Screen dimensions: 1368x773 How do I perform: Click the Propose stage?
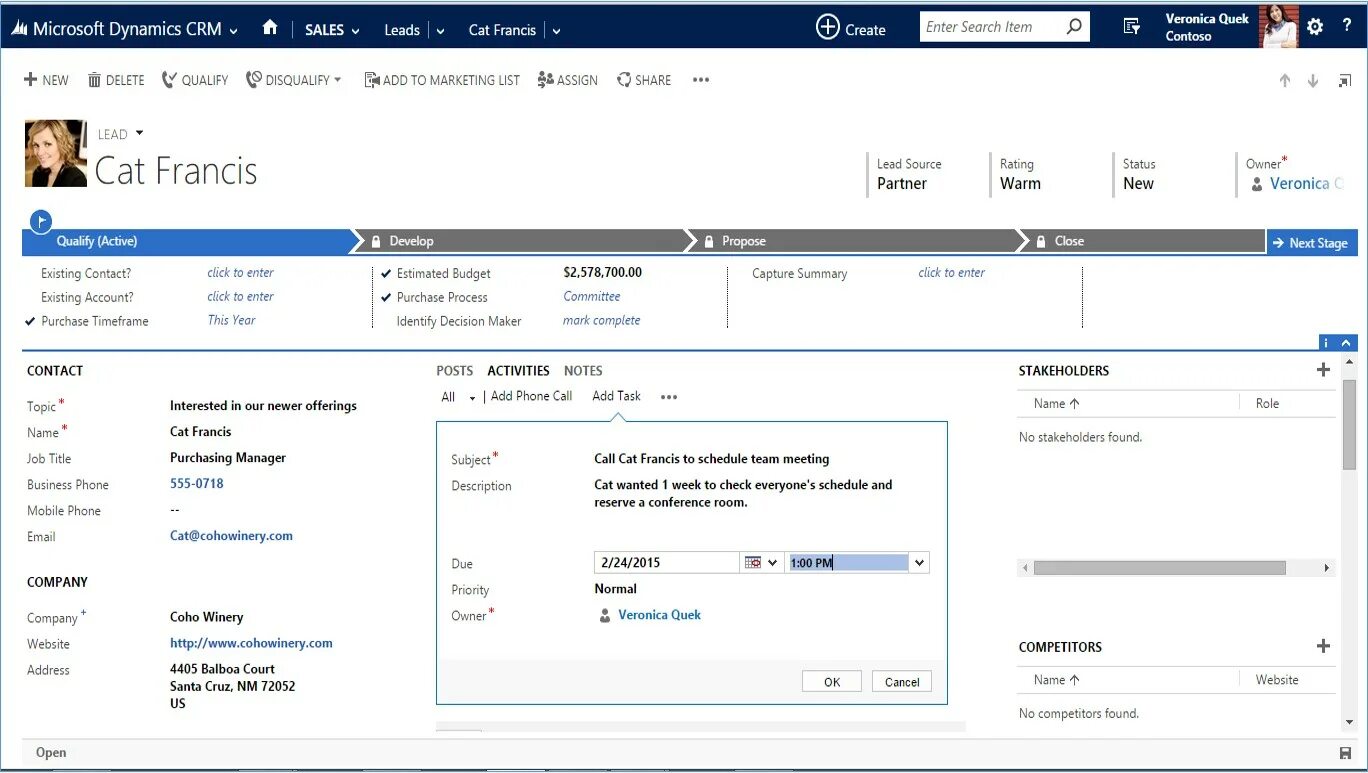[x=743, y=241]
